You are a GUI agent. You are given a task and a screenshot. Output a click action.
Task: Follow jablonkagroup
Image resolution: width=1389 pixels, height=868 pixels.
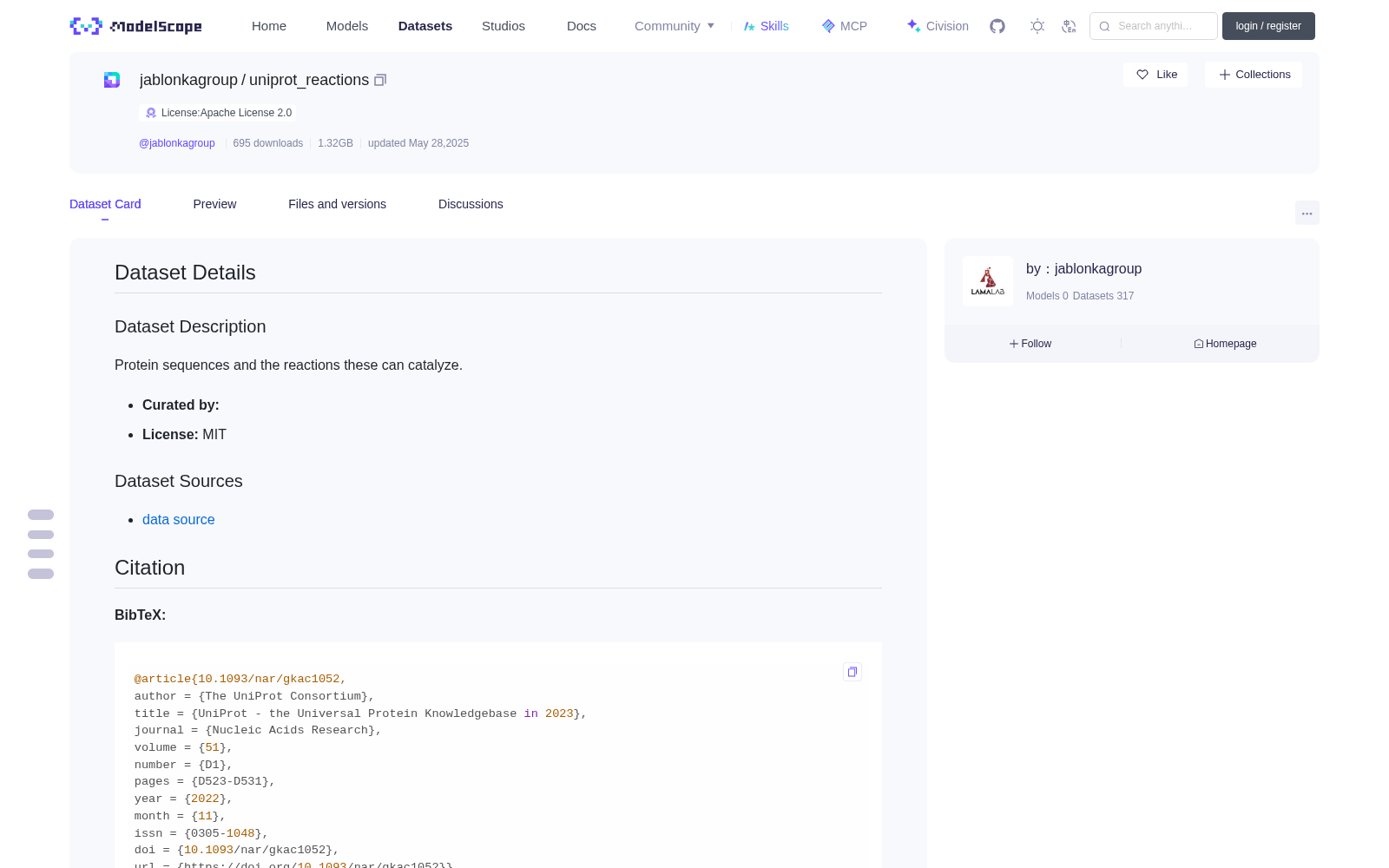(x=1030, y=344)
